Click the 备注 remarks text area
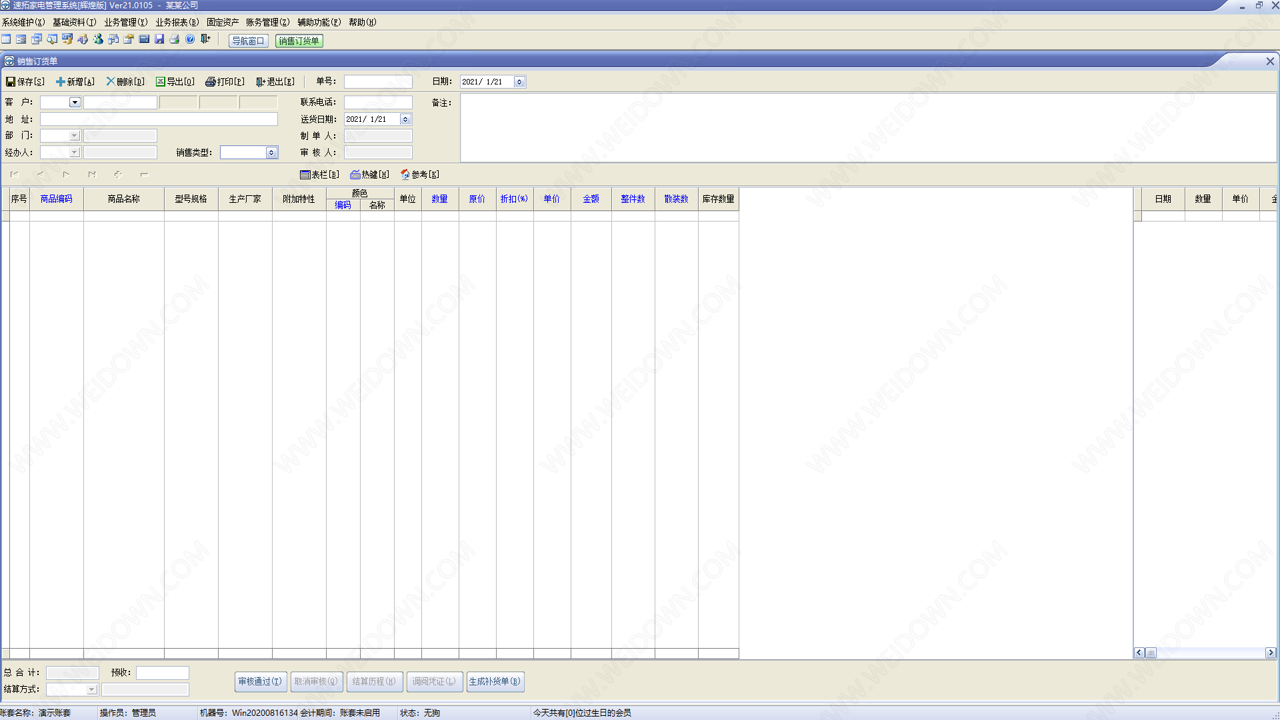 [868, 128]
